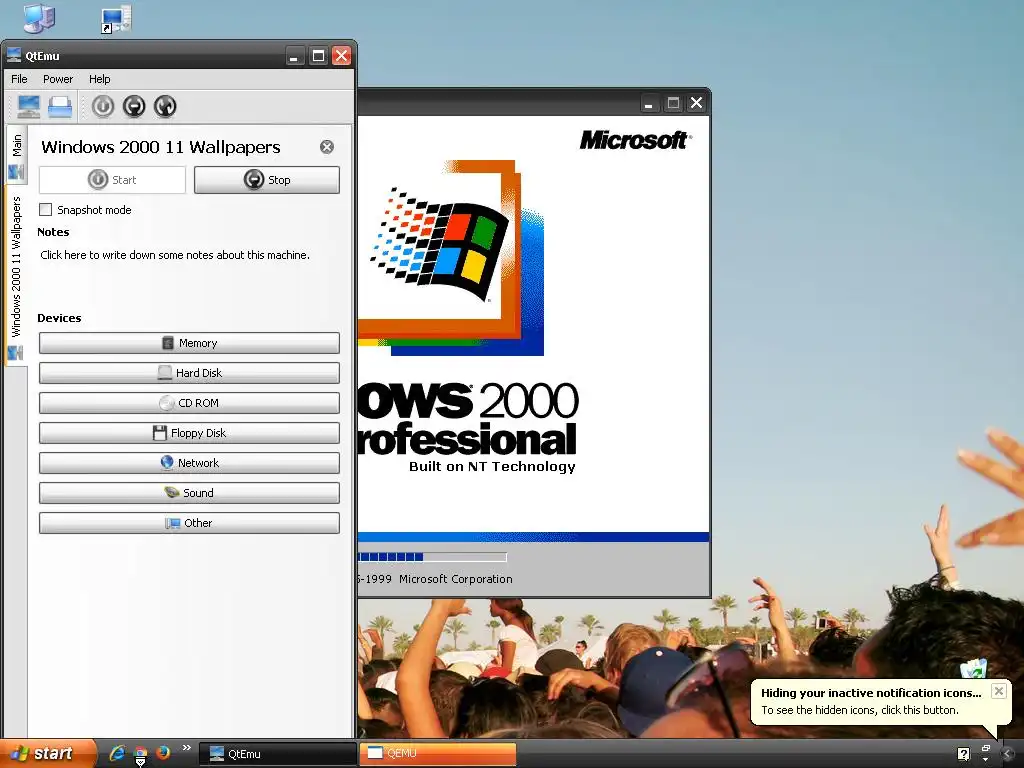Click the Windows flag logo in the QEMU window
This screenshot has height=768, width=1024.
[440, 245]
